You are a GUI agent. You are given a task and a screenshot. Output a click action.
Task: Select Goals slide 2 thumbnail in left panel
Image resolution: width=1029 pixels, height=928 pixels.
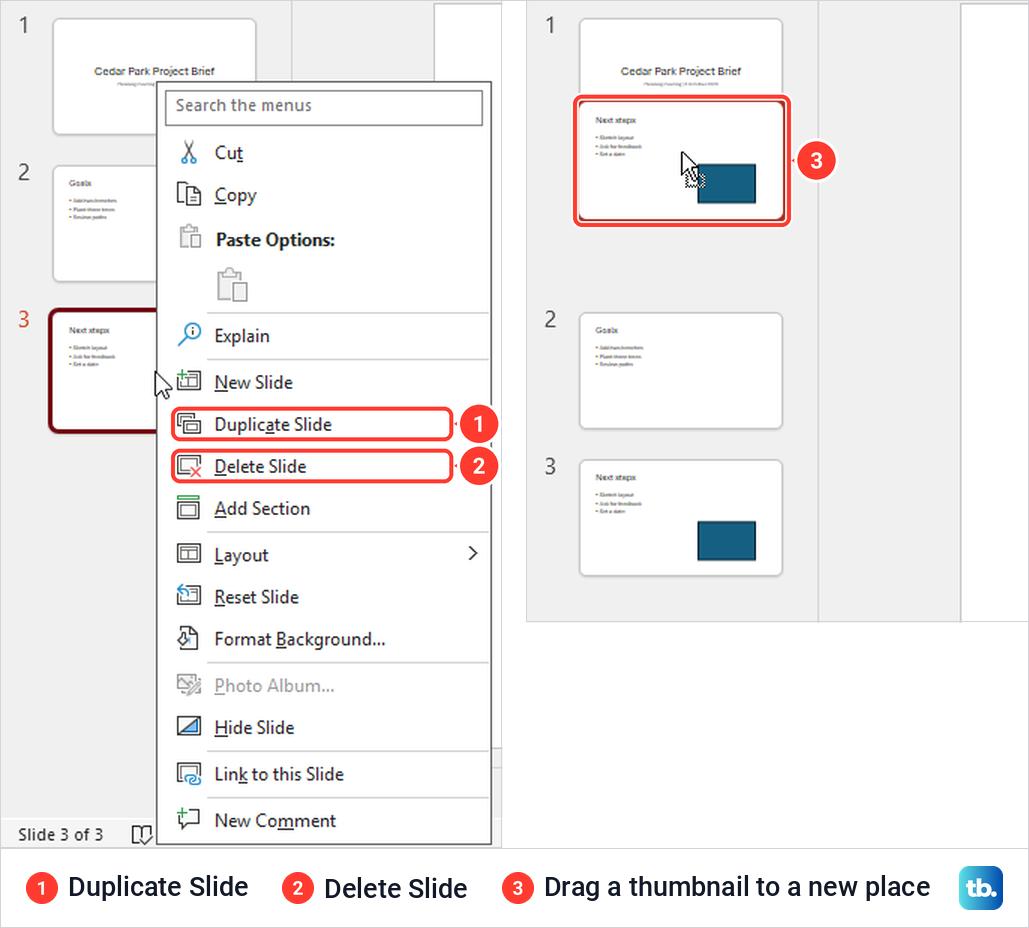[105, 223]
